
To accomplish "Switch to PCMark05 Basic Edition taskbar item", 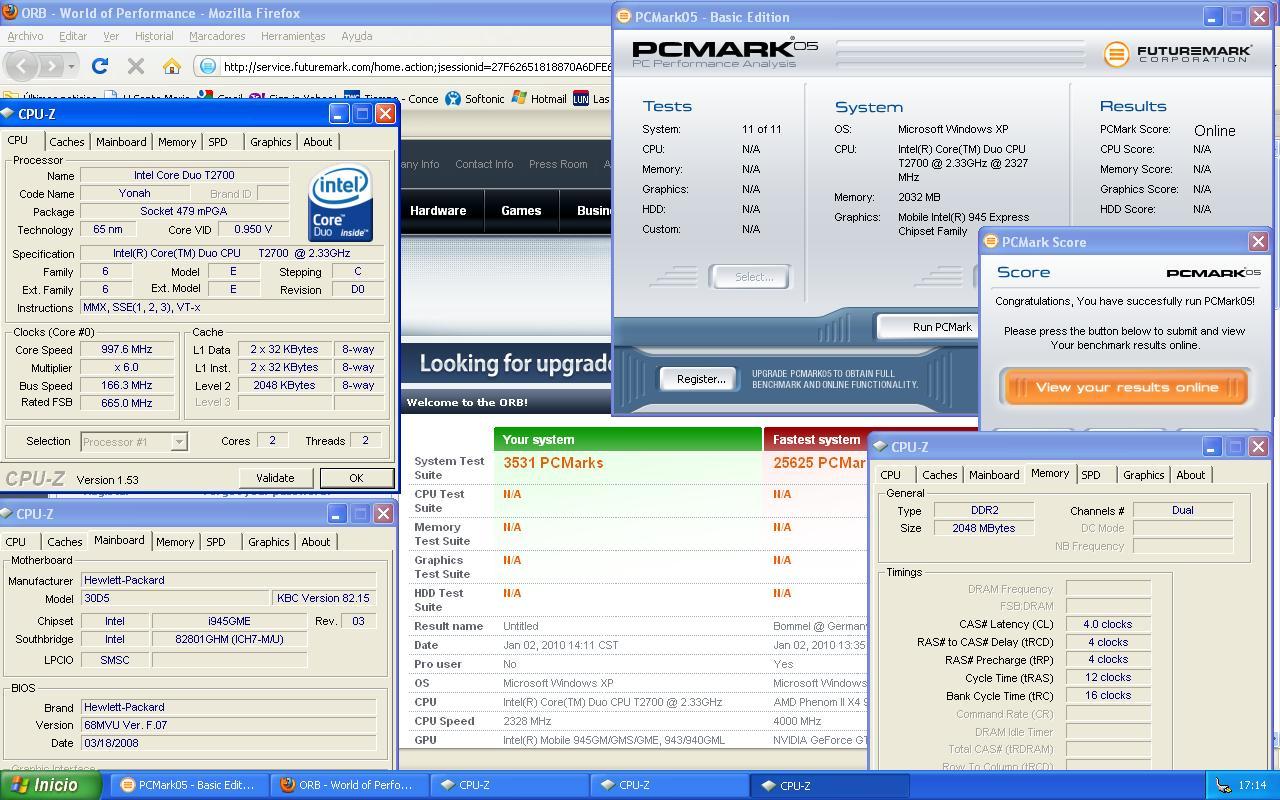I will [188, 785].
